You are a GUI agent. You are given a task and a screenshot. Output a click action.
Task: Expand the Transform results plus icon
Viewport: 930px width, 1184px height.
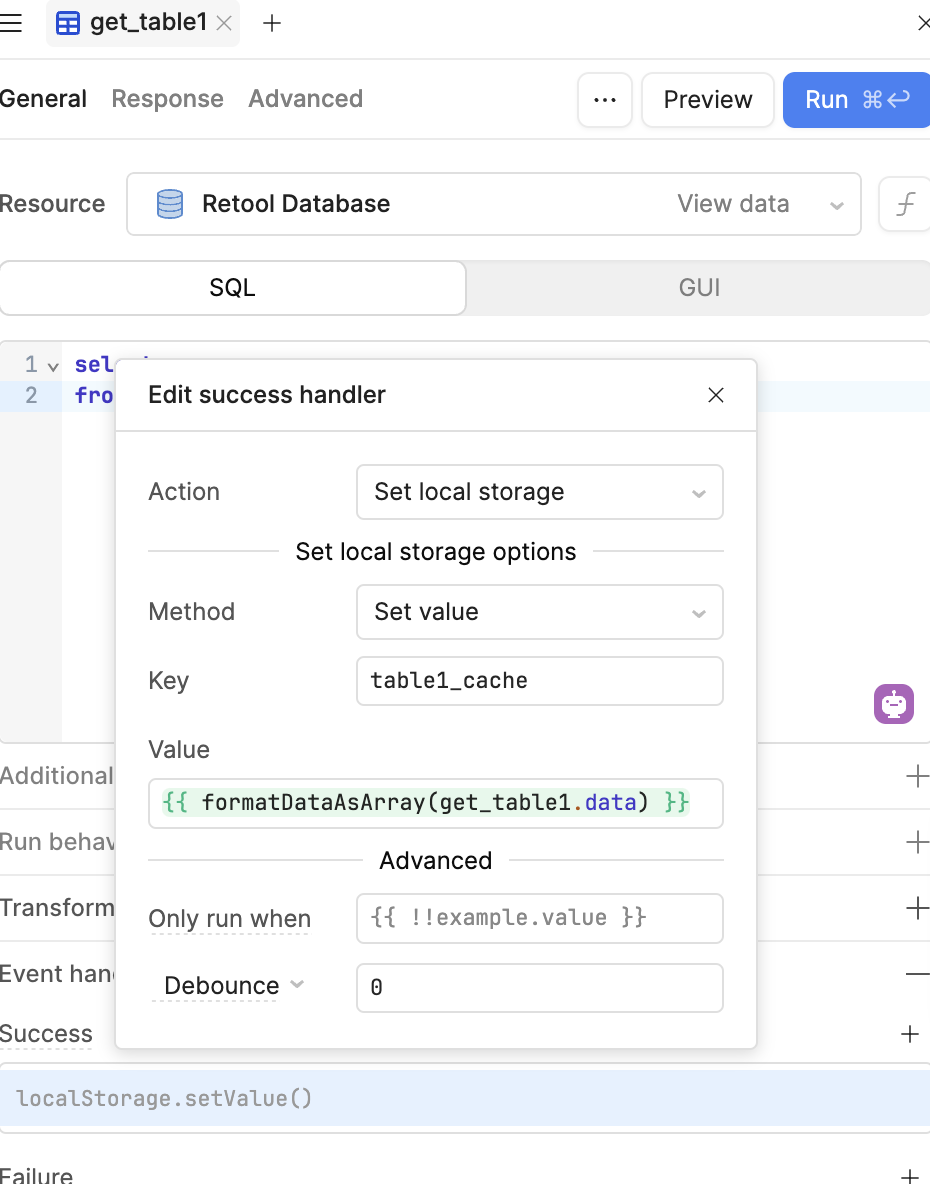917,908
